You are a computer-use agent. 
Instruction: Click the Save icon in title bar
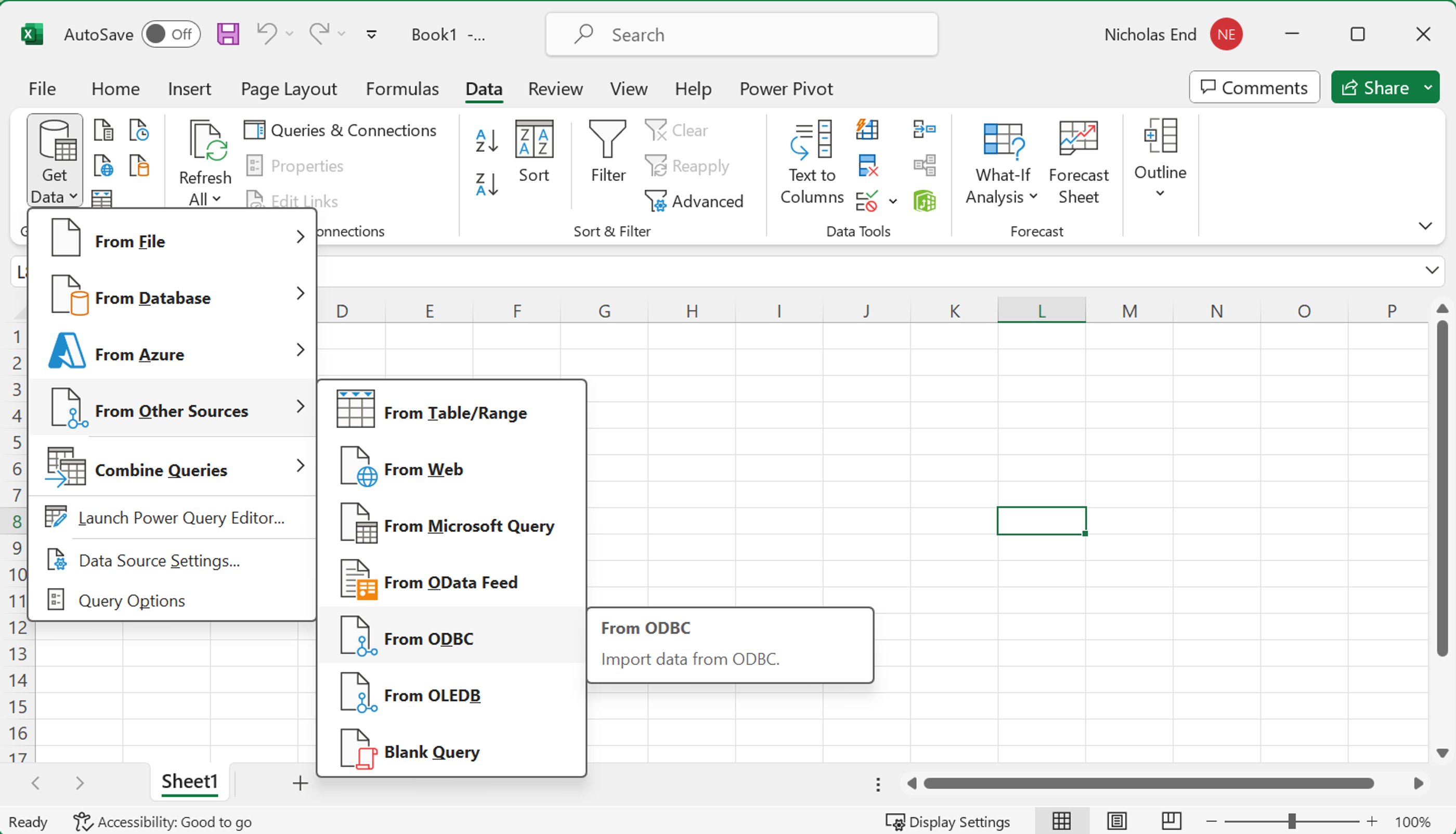[227, 34]
